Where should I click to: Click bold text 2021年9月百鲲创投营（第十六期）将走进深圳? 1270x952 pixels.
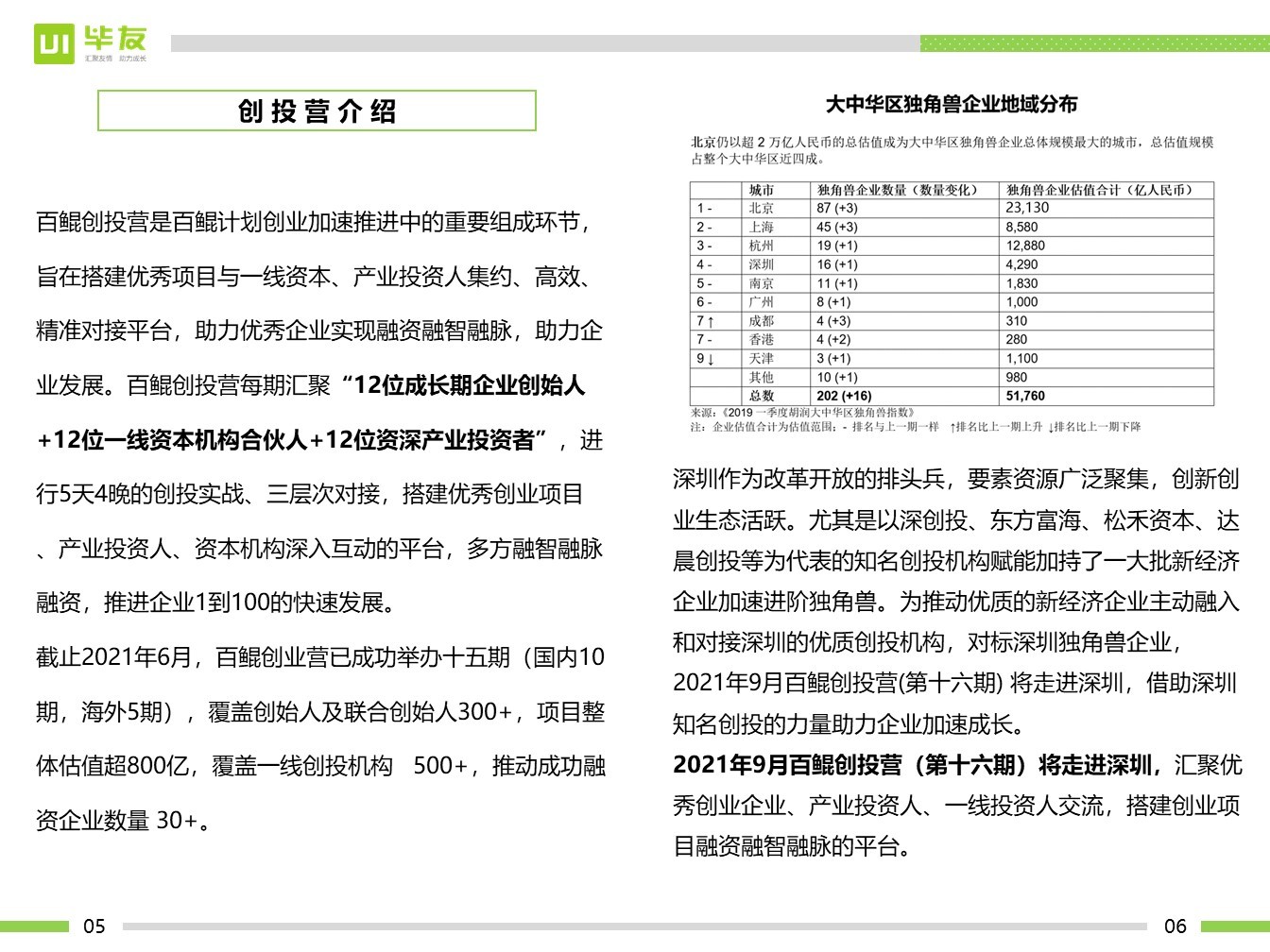click(x=913, y=764)
